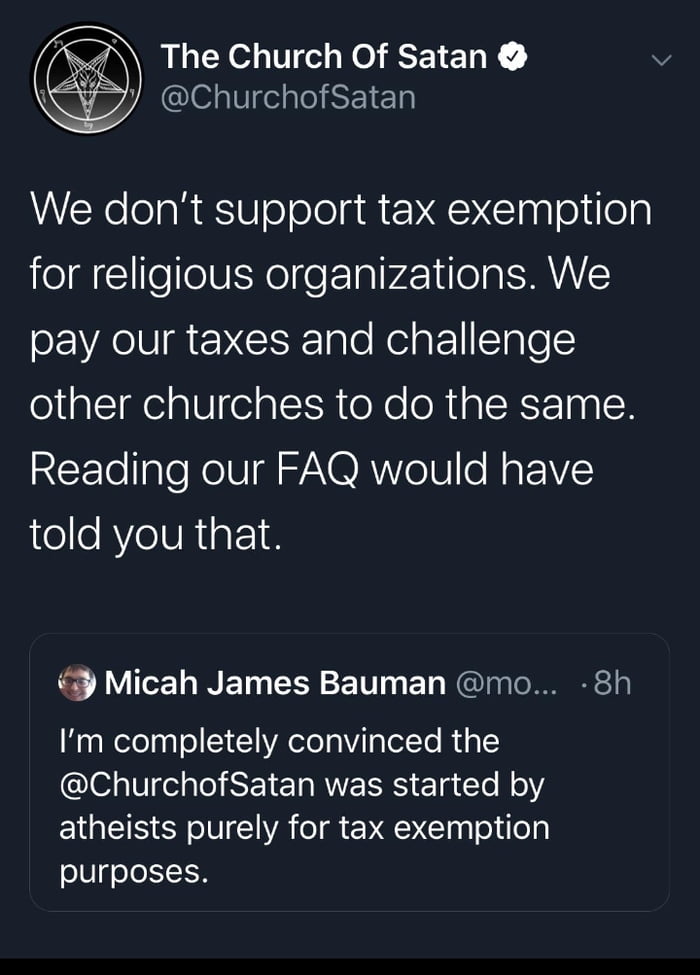Tap Micah James Bauman's small profile photo

(x=76, y=683)
